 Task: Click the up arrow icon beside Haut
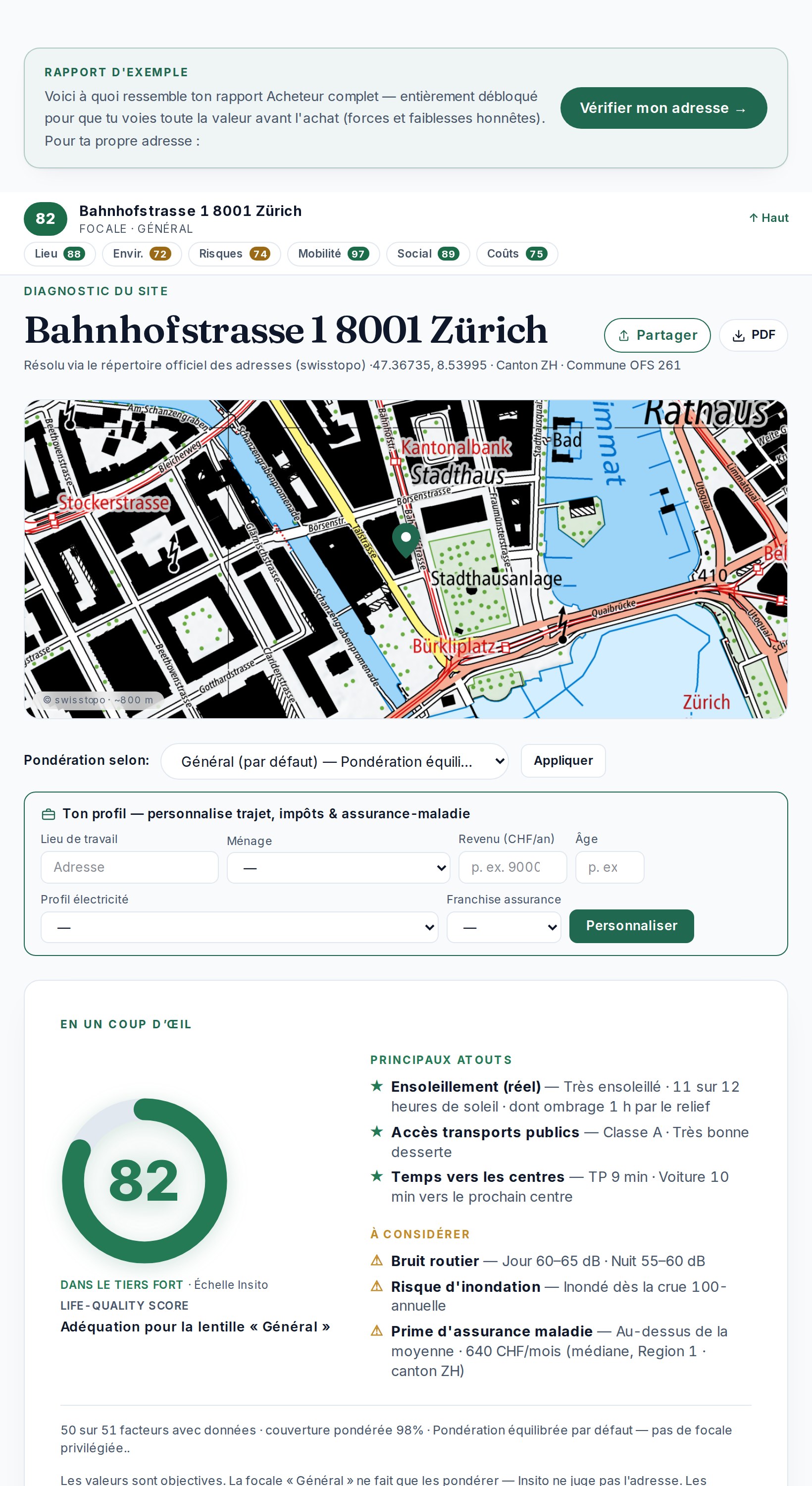tap(753, 217)
